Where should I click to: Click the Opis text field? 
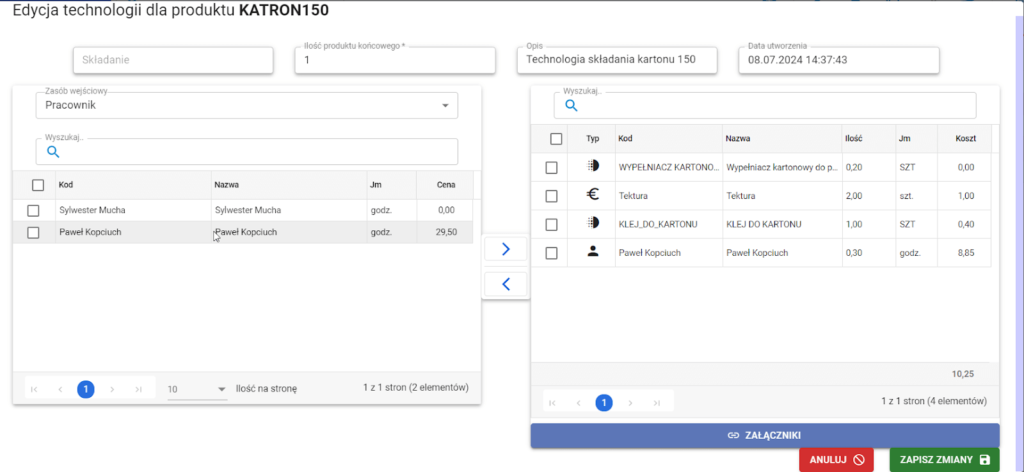coord(617,60)
